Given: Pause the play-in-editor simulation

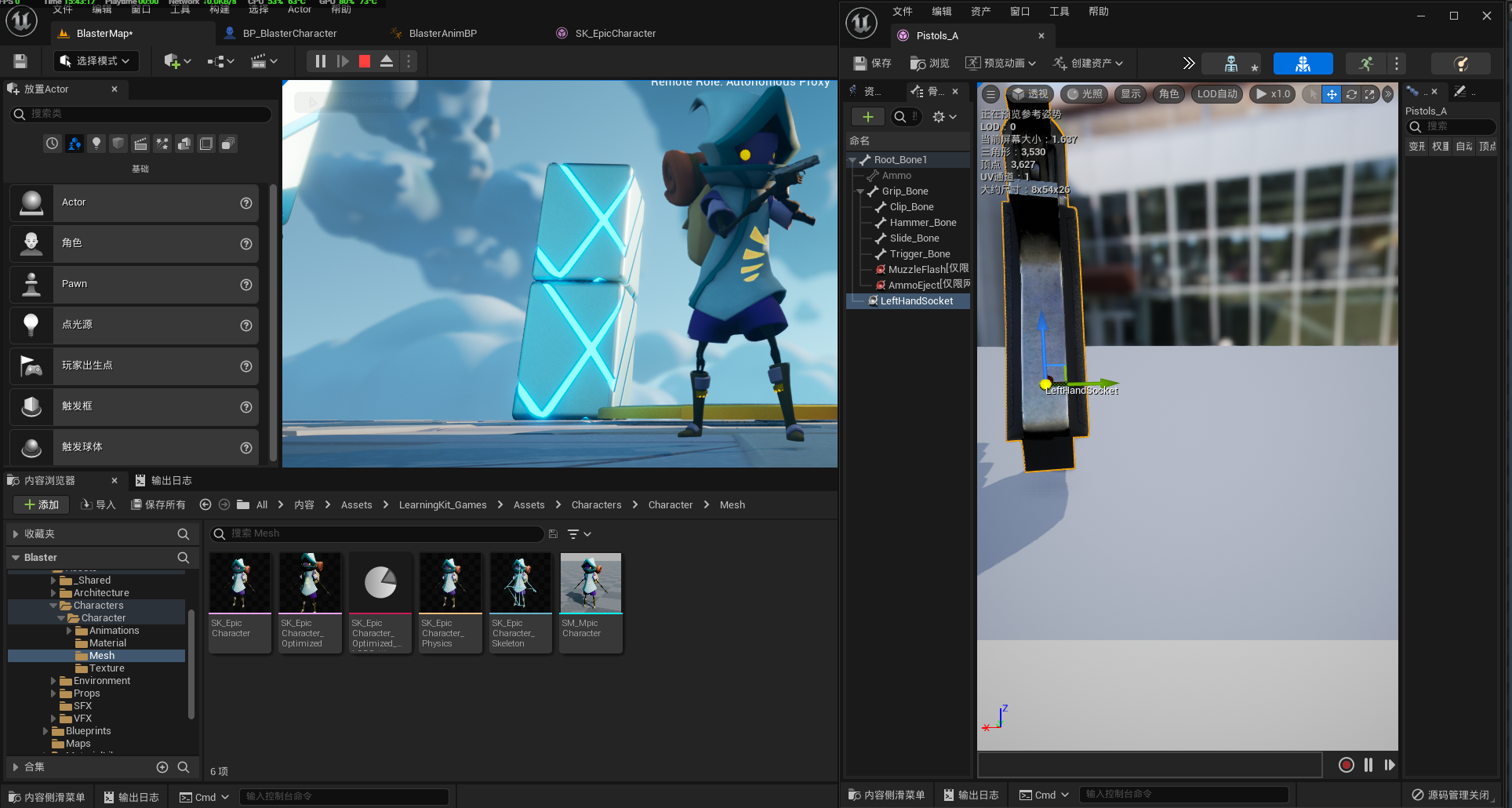Looking at the screenshot, I should 320,61.
